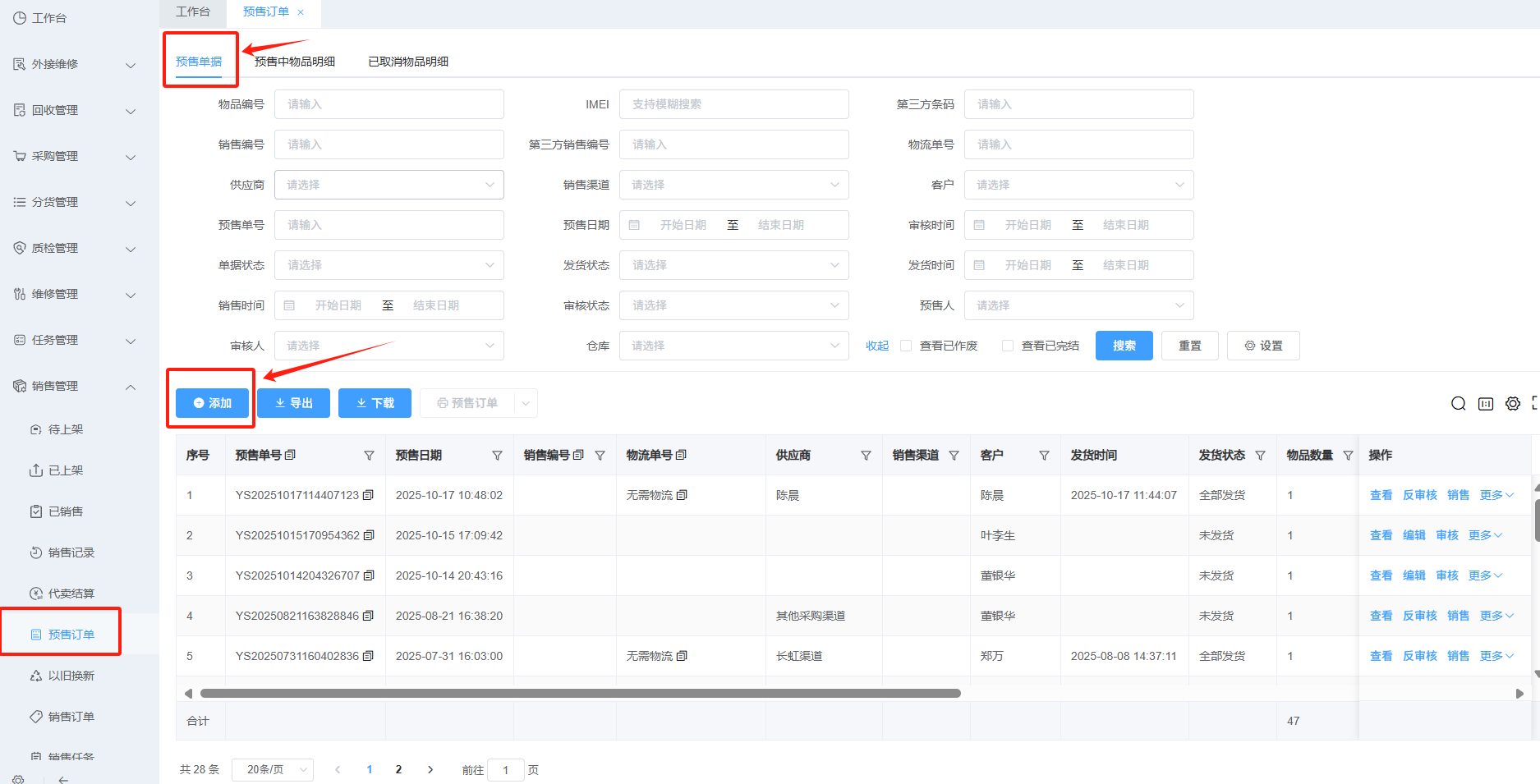
Task: Enable the 查看已完结 checkbox
Action: tap(1008, 346)
